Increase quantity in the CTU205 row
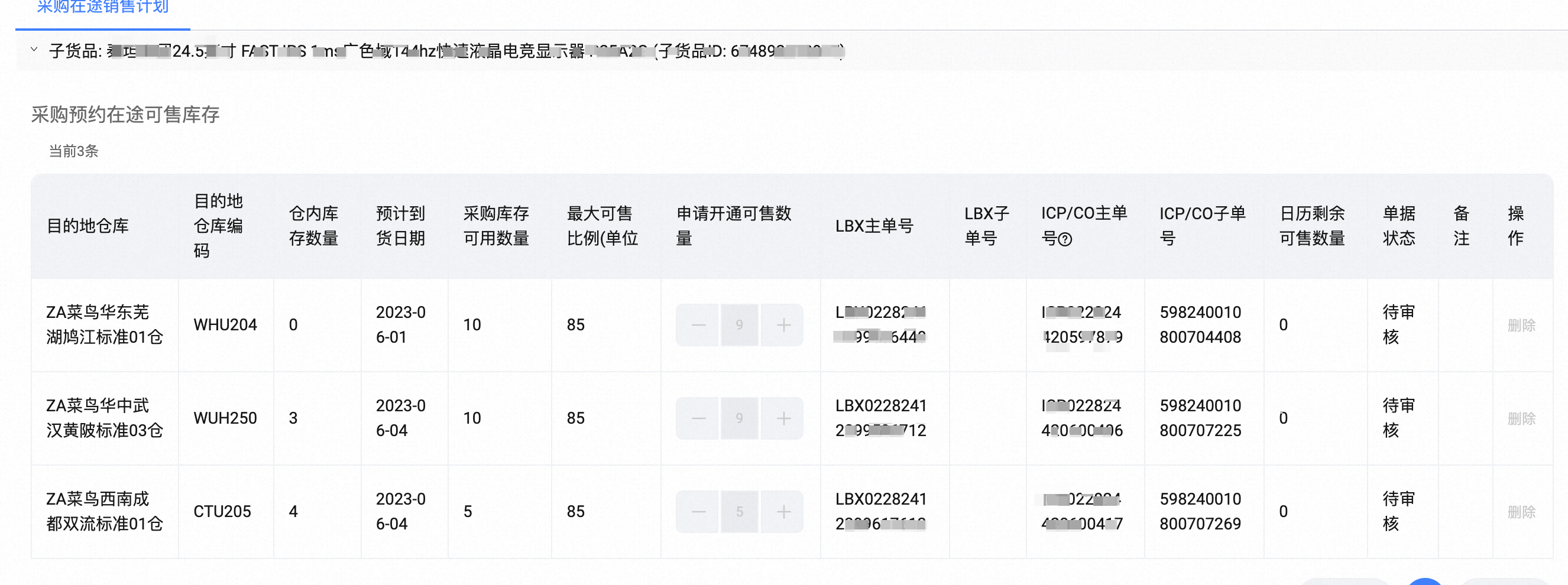The height and width of the screenshot is (585, 1568). pyautogui.click(x=783, y=512)
